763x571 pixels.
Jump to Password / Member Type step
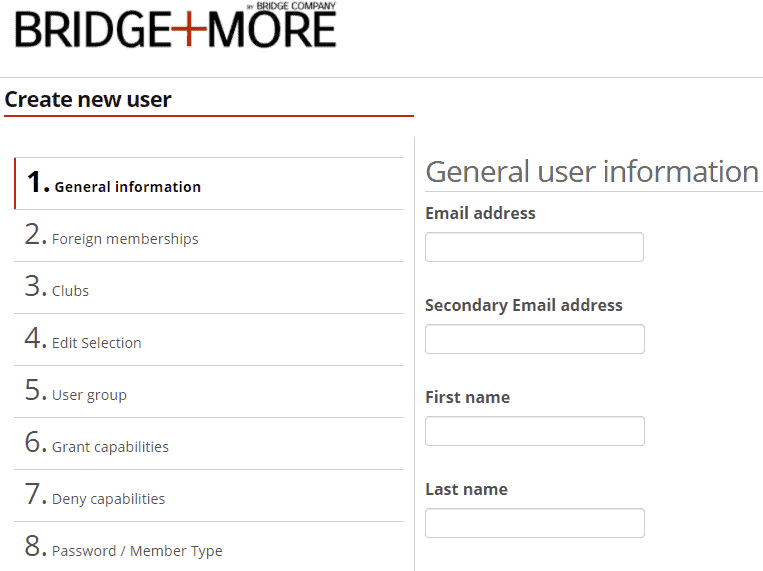(x=137, y=551)
